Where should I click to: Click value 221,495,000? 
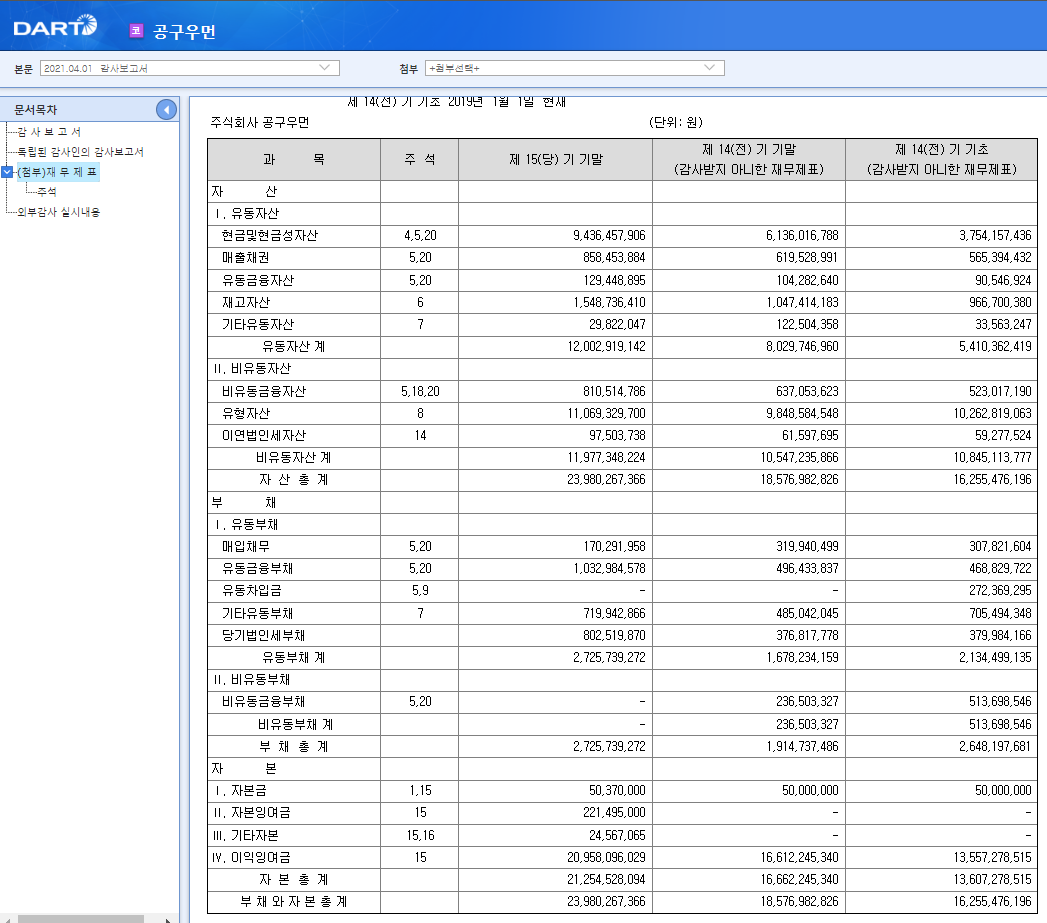click(614, 813)
